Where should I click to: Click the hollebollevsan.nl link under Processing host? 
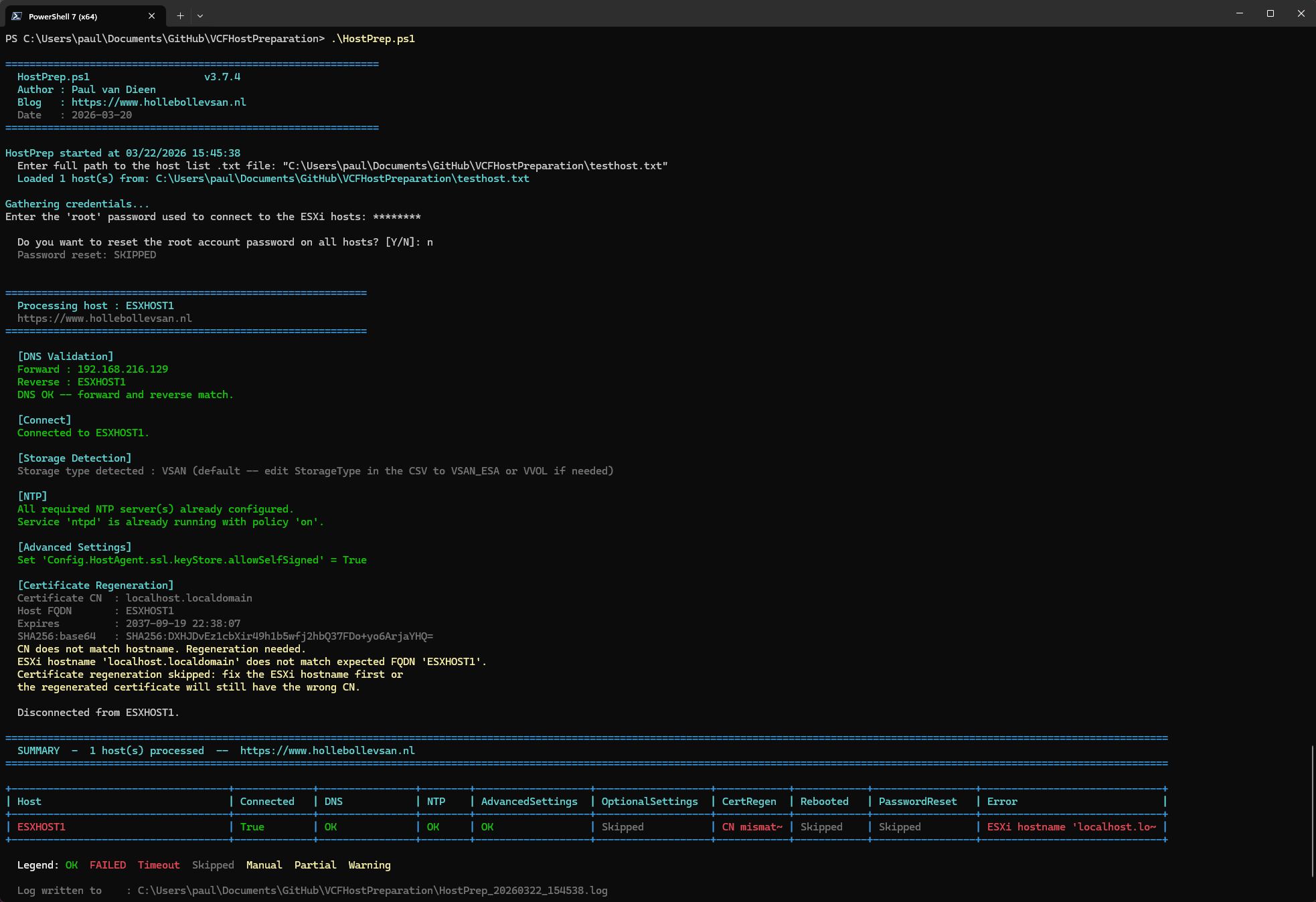[x=104, y=319]
